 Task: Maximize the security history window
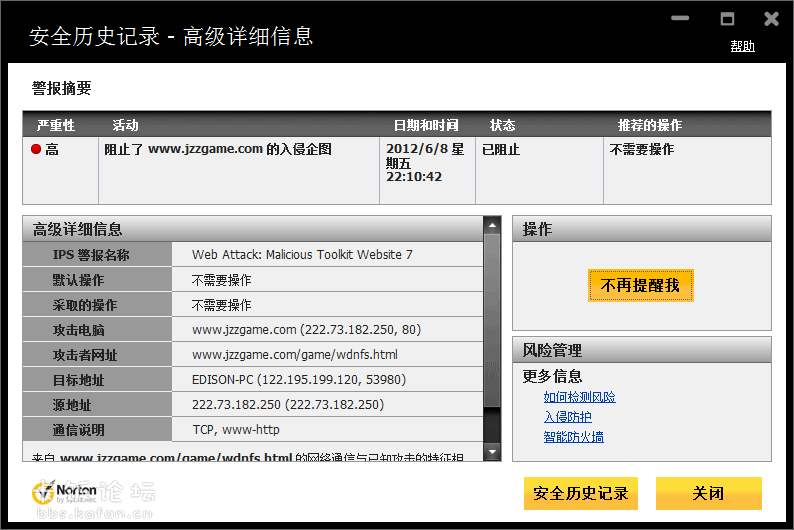[x=727, y=19]
